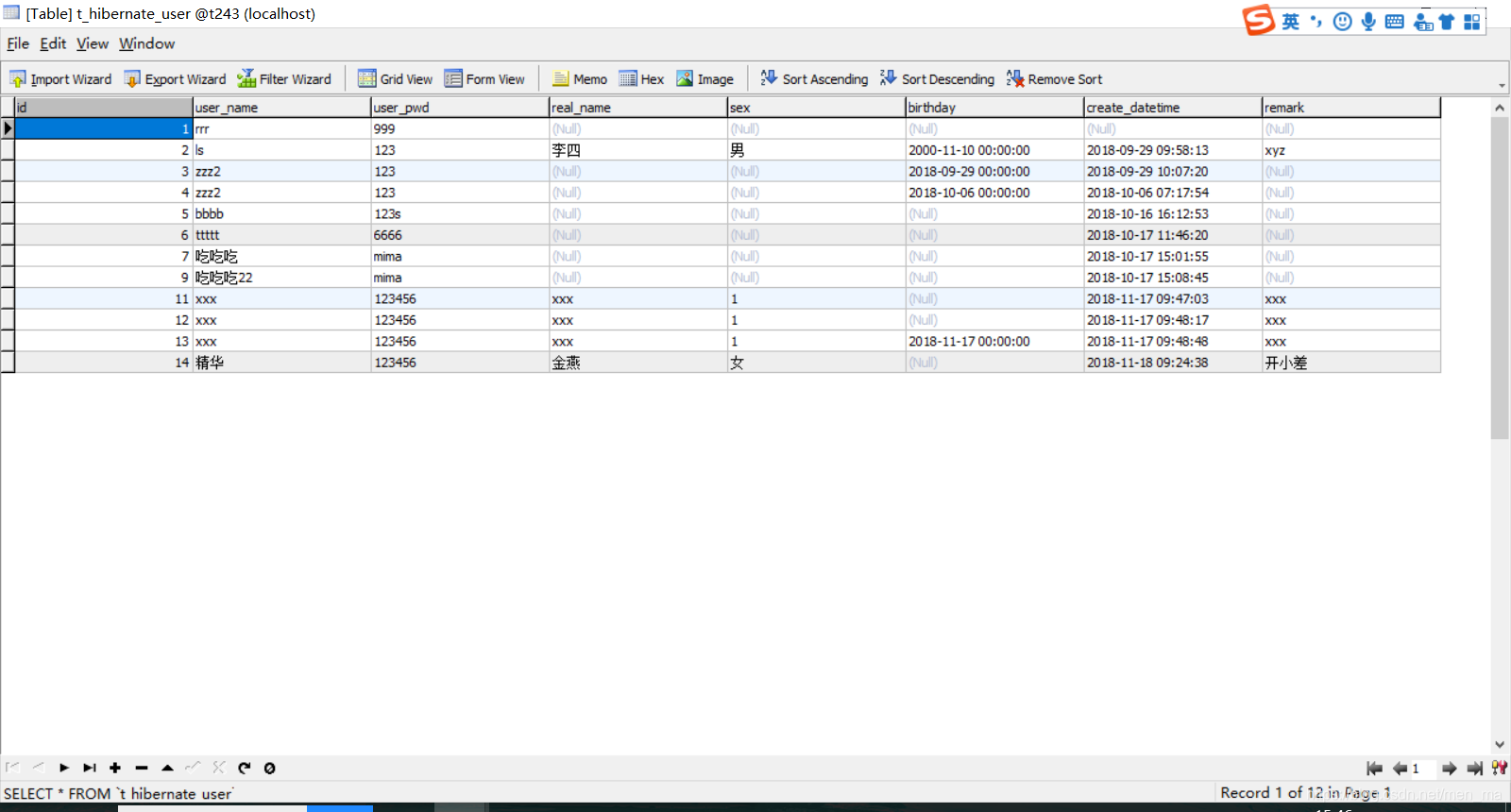Click the page number input field

[x=1423, y=769]
